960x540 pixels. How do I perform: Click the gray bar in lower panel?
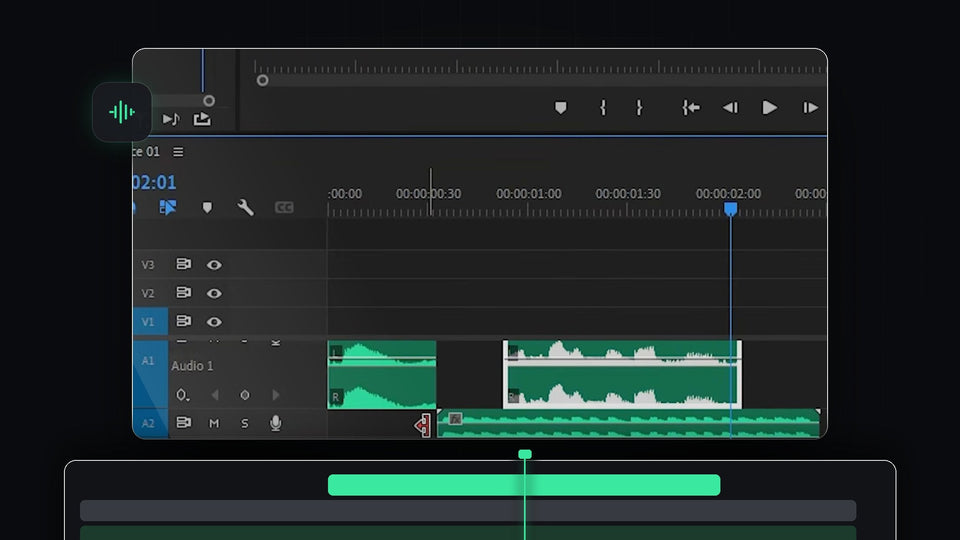tap(468, 510)
